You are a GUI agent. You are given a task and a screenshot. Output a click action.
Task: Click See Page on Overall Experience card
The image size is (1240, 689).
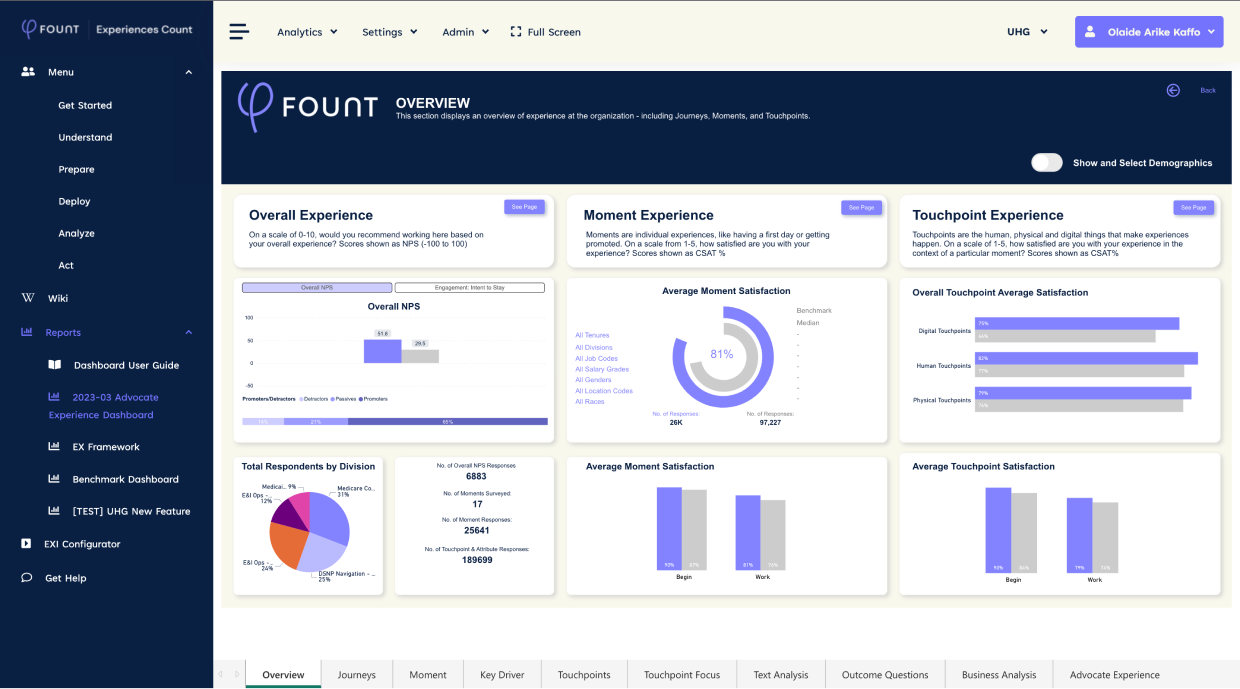(x=524, y=207)
